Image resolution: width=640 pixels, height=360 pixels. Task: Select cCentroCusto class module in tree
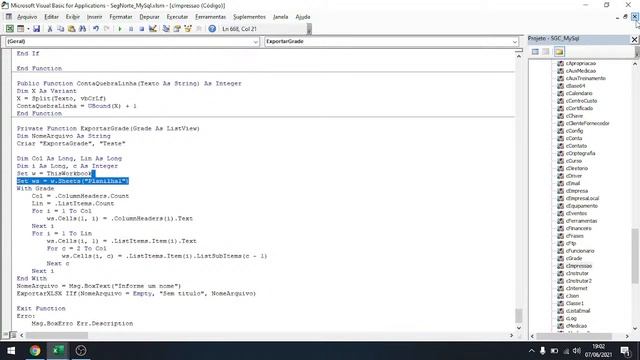[581, 101]
